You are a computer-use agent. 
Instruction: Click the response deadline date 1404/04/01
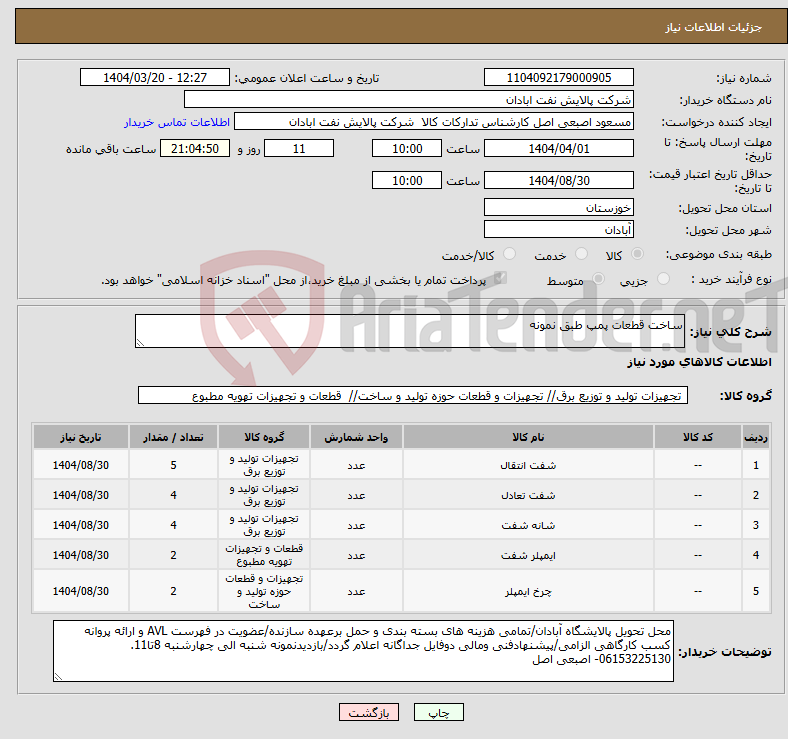558,148
